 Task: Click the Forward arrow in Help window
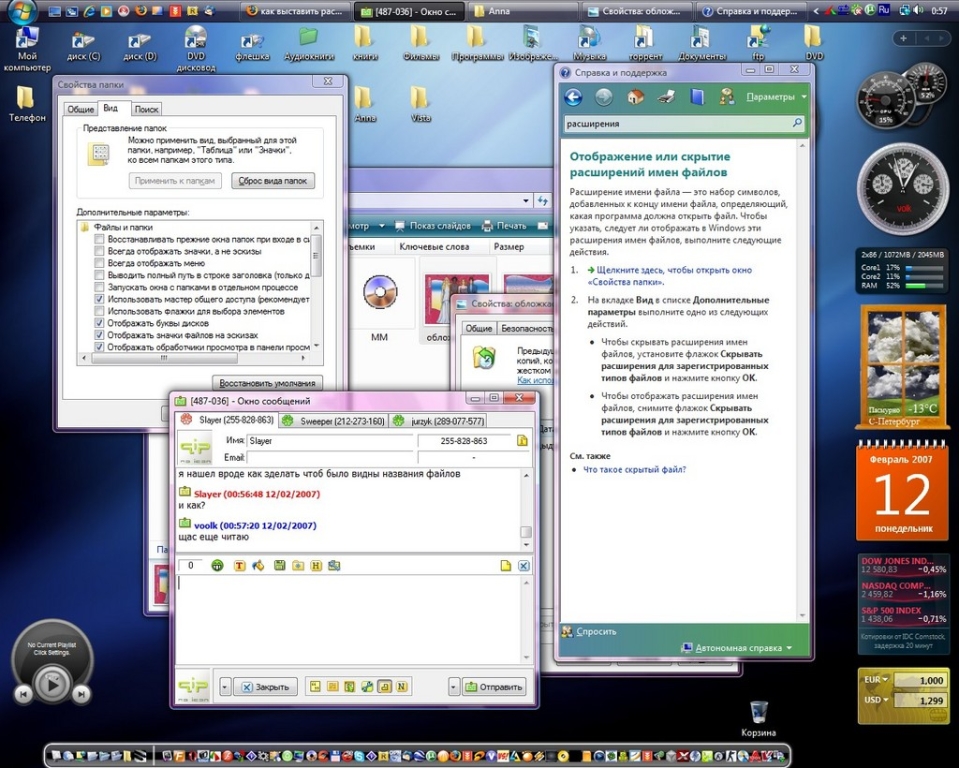click(604, 97)
